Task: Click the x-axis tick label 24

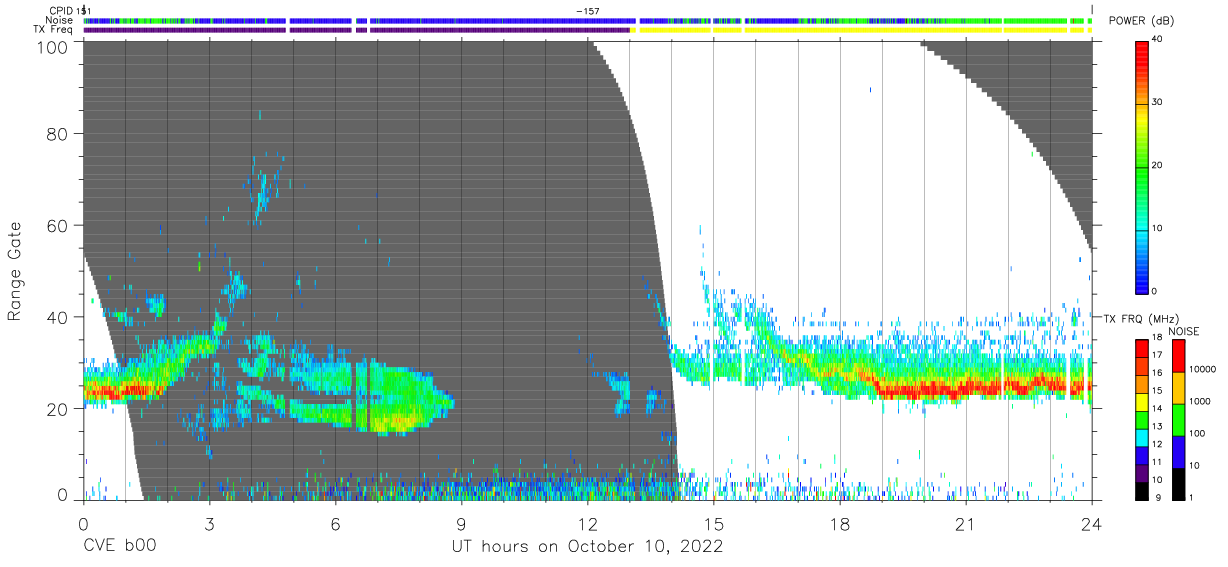Action: (x=1091, y=524)
